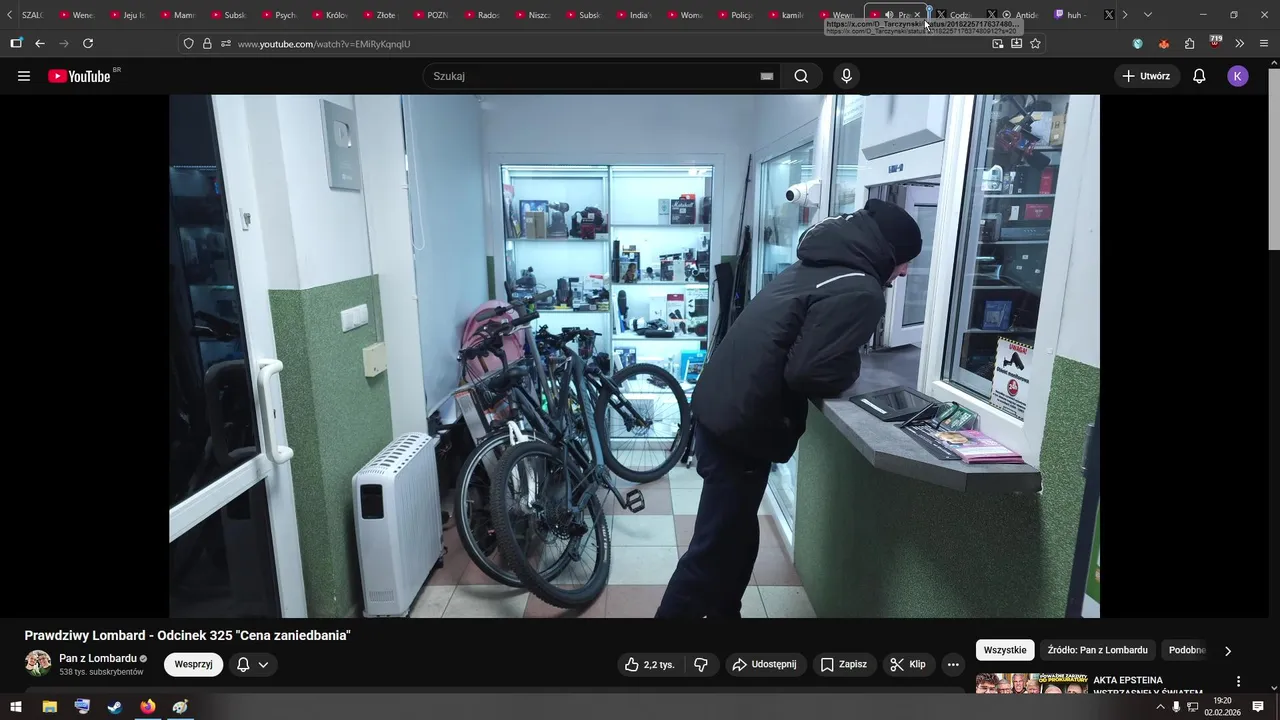List all tabs dropdown arrow

click(x=1147, y=15)
